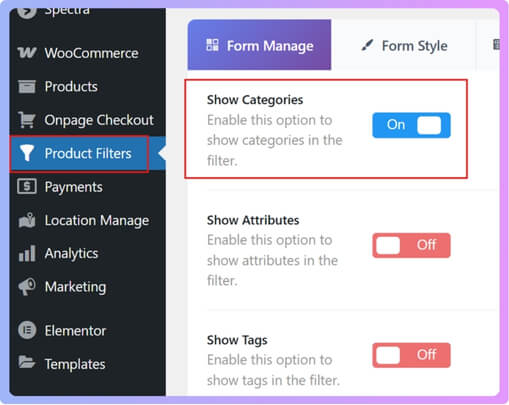Enable the Show Attributes toggle
Image resolution: width=509 pixels, height=405 pixels.
click(411, 245)
